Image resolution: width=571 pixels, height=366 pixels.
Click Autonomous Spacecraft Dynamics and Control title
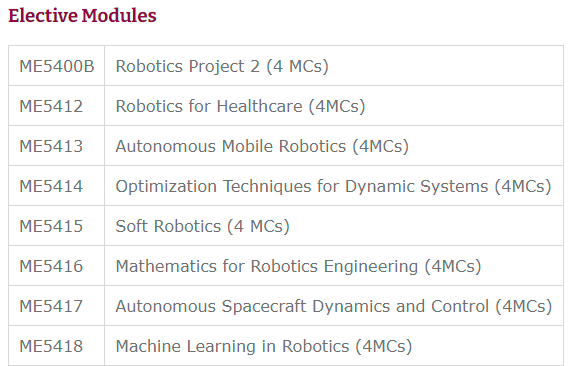coord(302,307)
